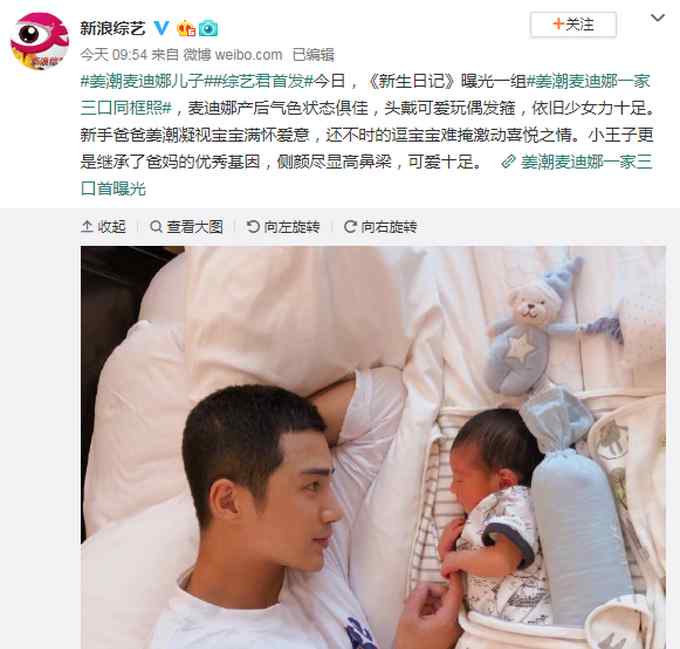The image size is (680, 649).
Task: Rotate the image right with 向右旋转
Action: [x=380, y=227]
